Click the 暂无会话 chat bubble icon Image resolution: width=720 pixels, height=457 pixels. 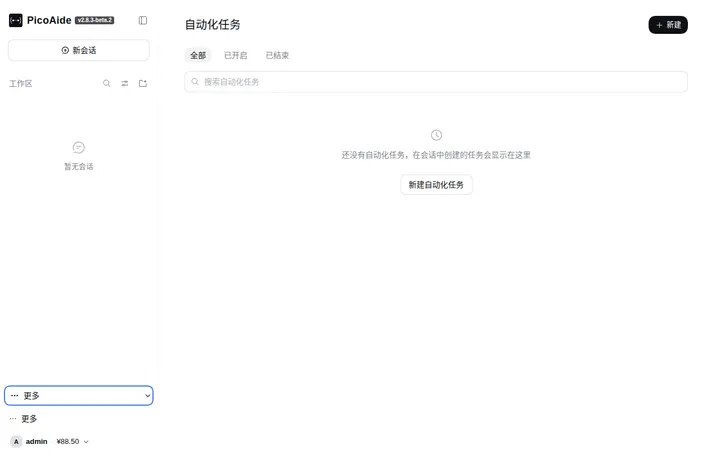[x=79, y=147]
